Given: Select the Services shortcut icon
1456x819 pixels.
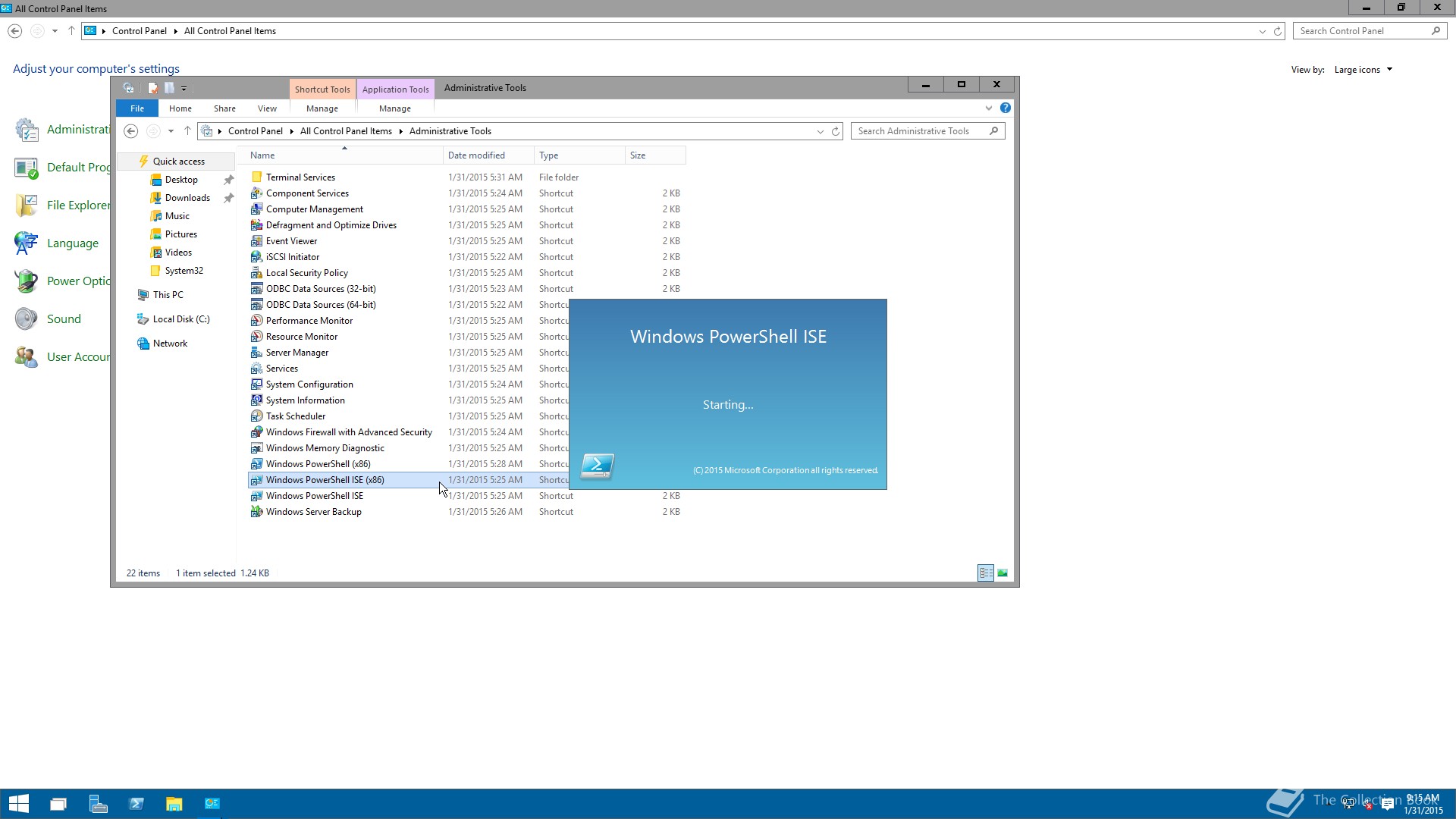Looking at the screenshot, I should pyautogui.click(x=256, y=369).
